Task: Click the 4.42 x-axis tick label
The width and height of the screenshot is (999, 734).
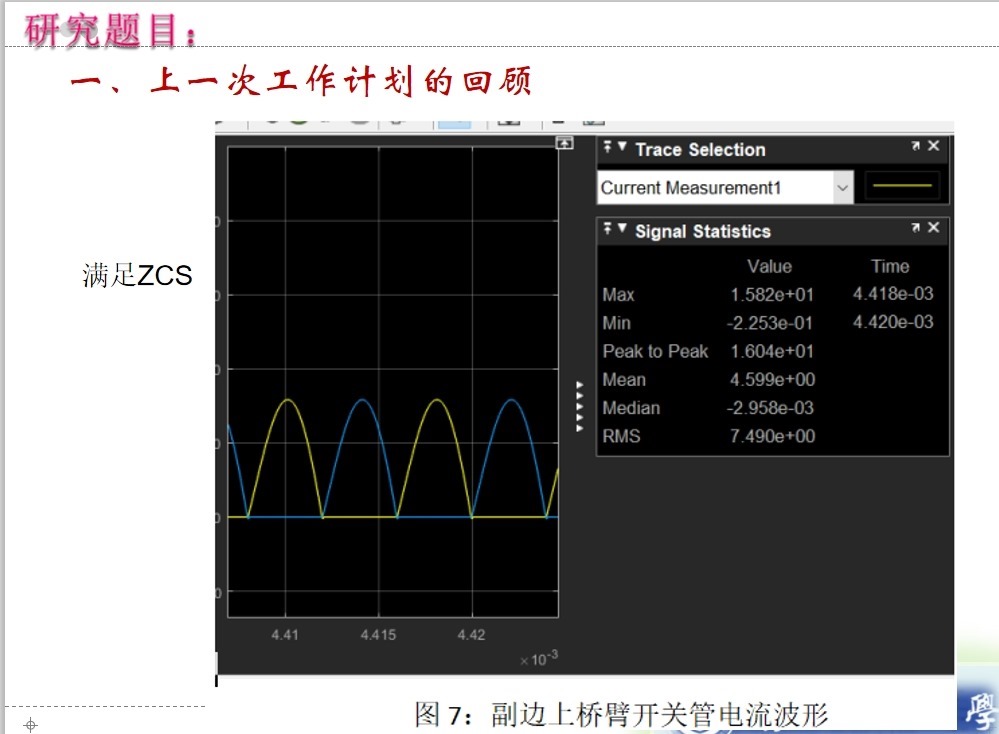Action: pyautogui.click(x=471, y=635)
